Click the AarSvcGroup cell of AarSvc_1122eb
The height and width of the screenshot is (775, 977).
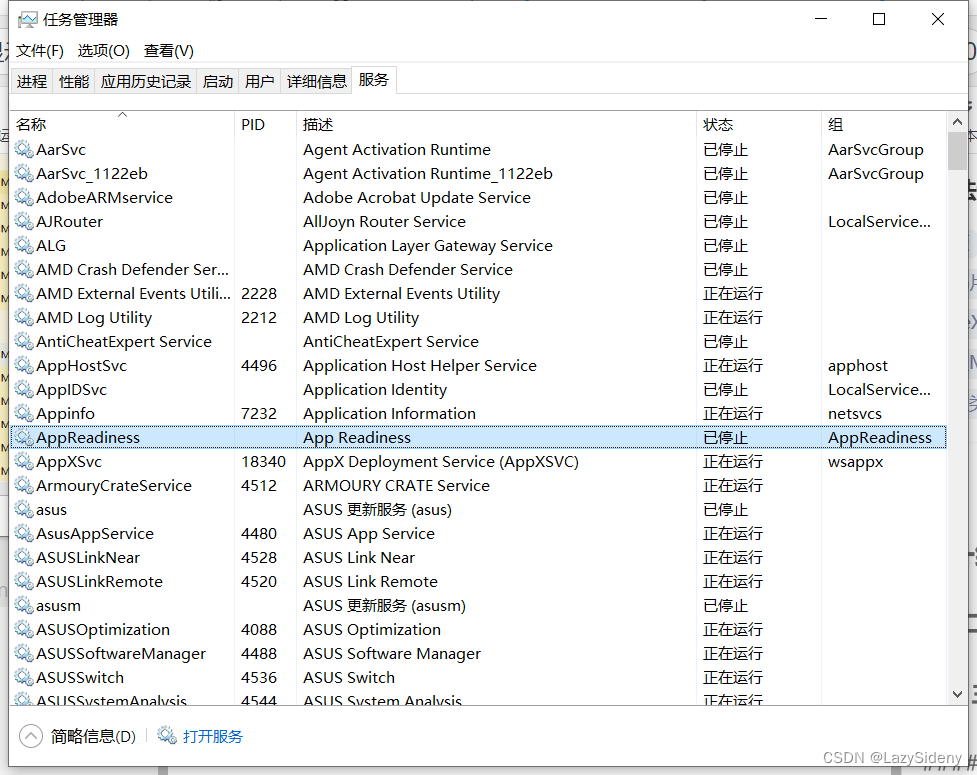click(x=875, y=174)
